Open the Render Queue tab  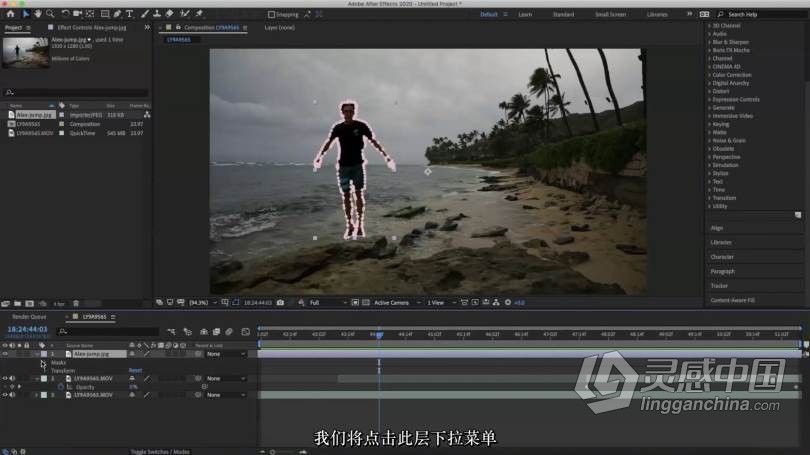click(x=27, y=317)
